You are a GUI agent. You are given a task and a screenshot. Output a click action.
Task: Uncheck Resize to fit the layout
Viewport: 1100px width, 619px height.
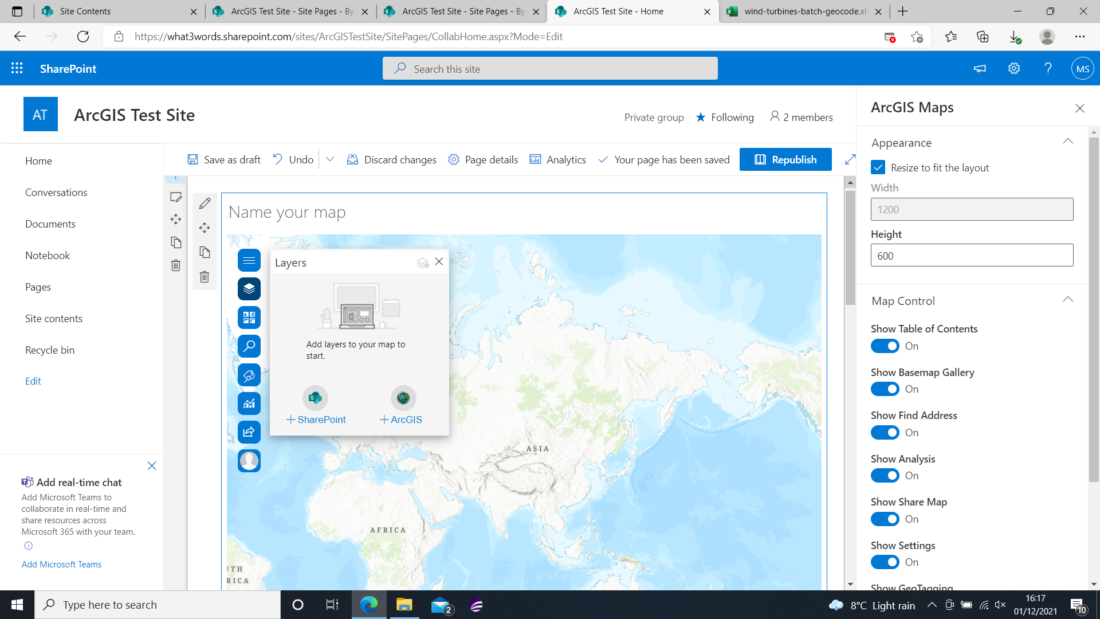878,168
